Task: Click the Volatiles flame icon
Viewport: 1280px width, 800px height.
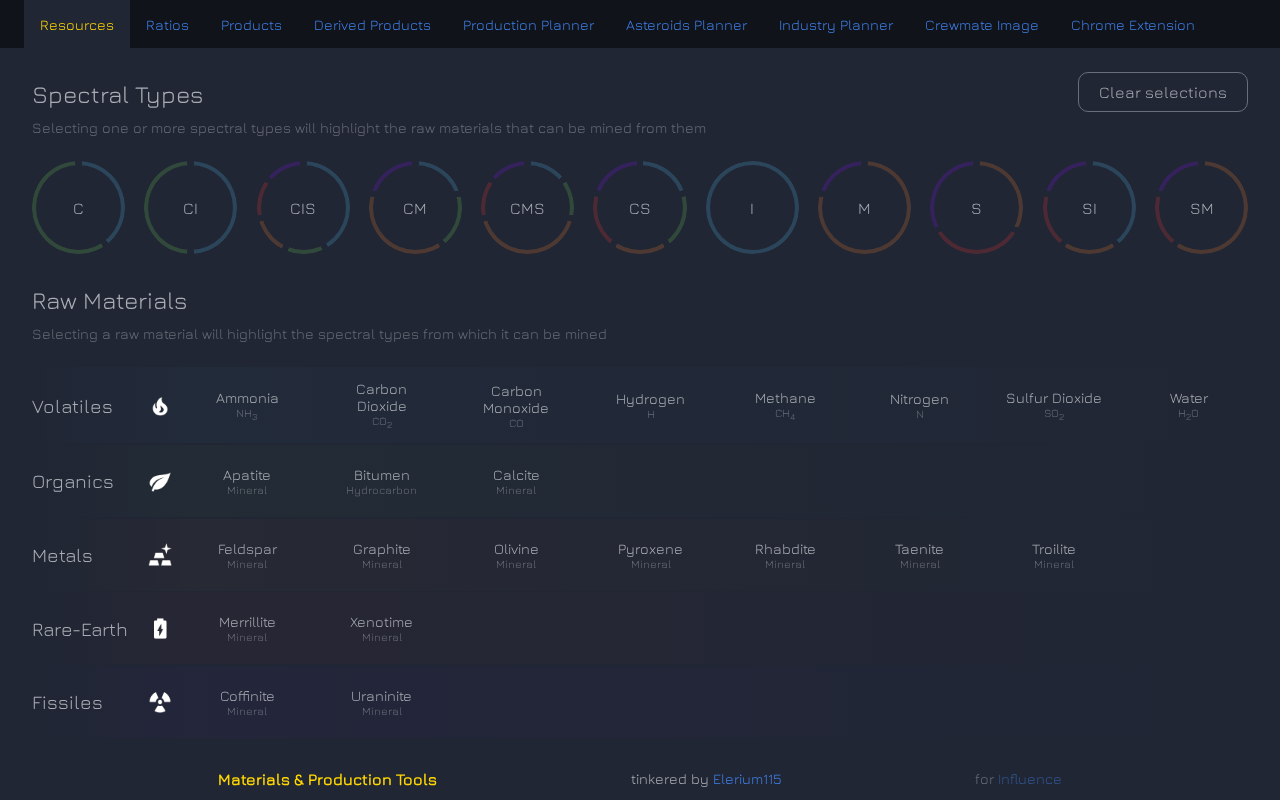Action: tap(160, 406)
